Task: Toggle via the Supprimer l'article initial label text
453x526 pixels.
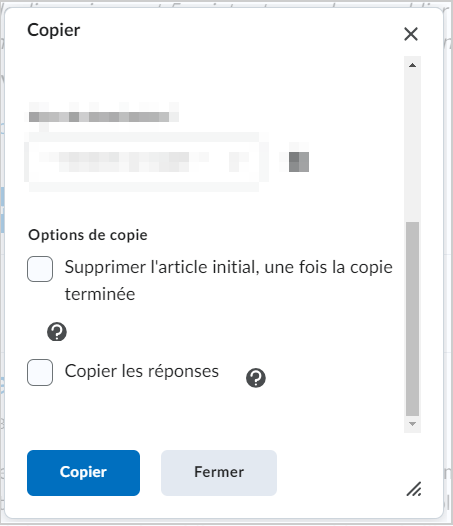Action: pyautogui.click(x=229, y=280)
